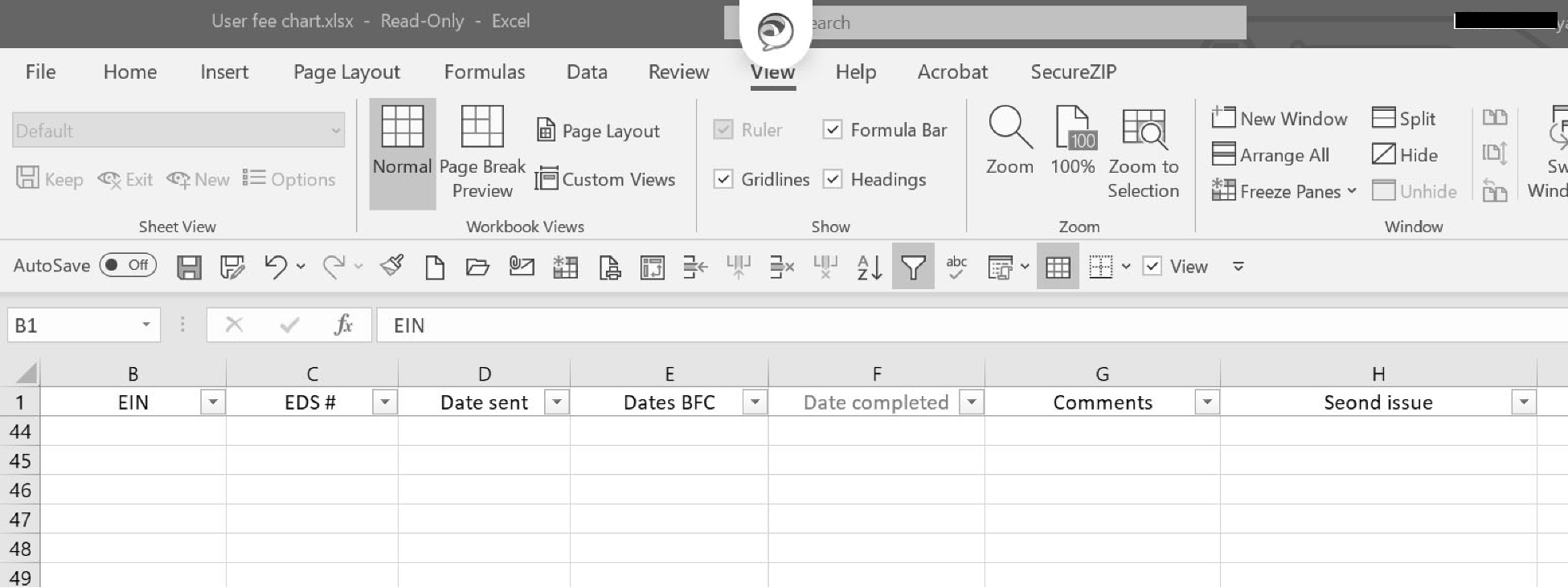Click Zoom to Selection icon

(x=1143, y=153)
